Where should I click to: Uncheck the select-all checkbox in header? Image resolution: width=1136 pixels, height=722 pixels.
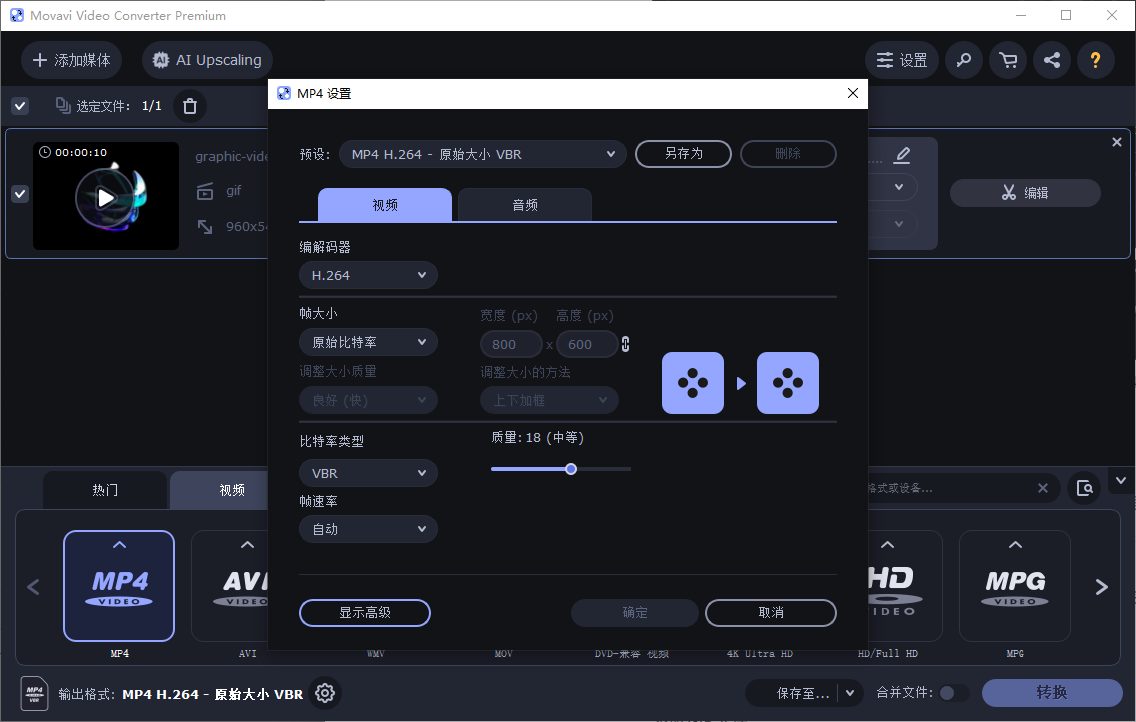19,105
